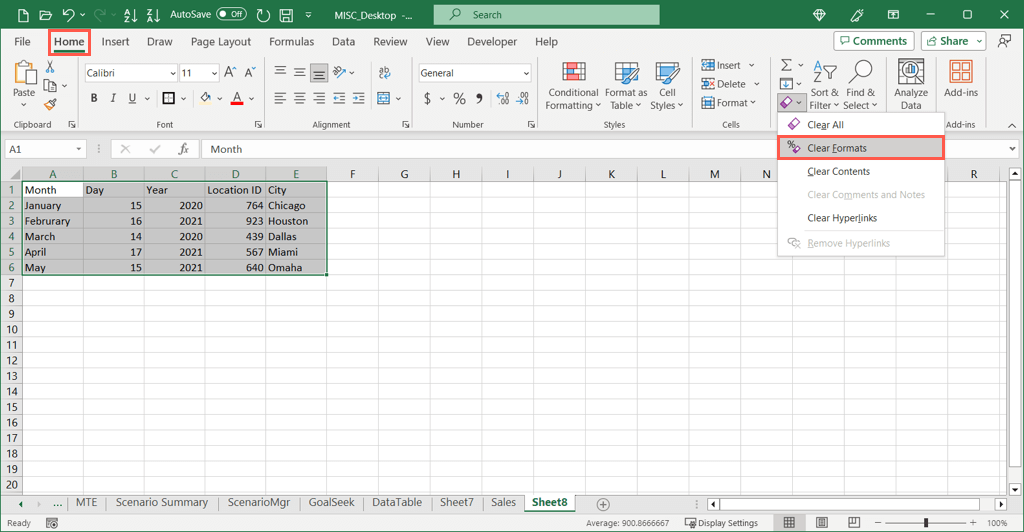Toggle Align Left
This screenshot has height=532, width=1024.
click(x=280, y=99)
